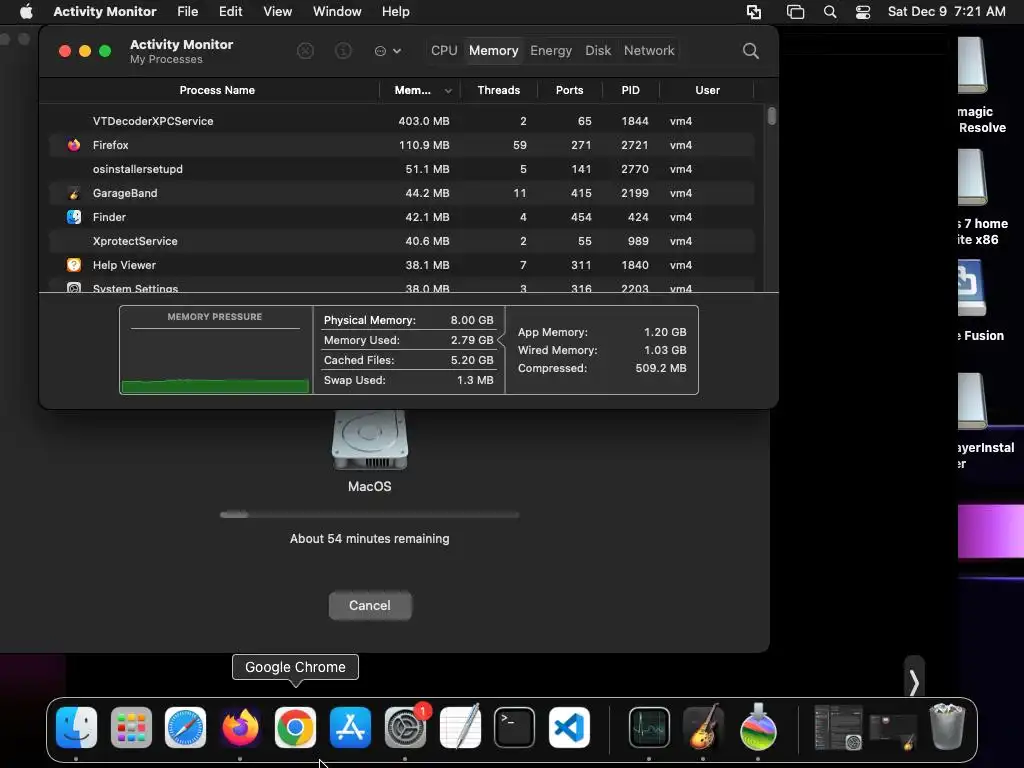Image resolution: width=1024 pixels, height=768 pixels.
Task: Click the process list vertical scrollbar
Action: pos(772,116)
